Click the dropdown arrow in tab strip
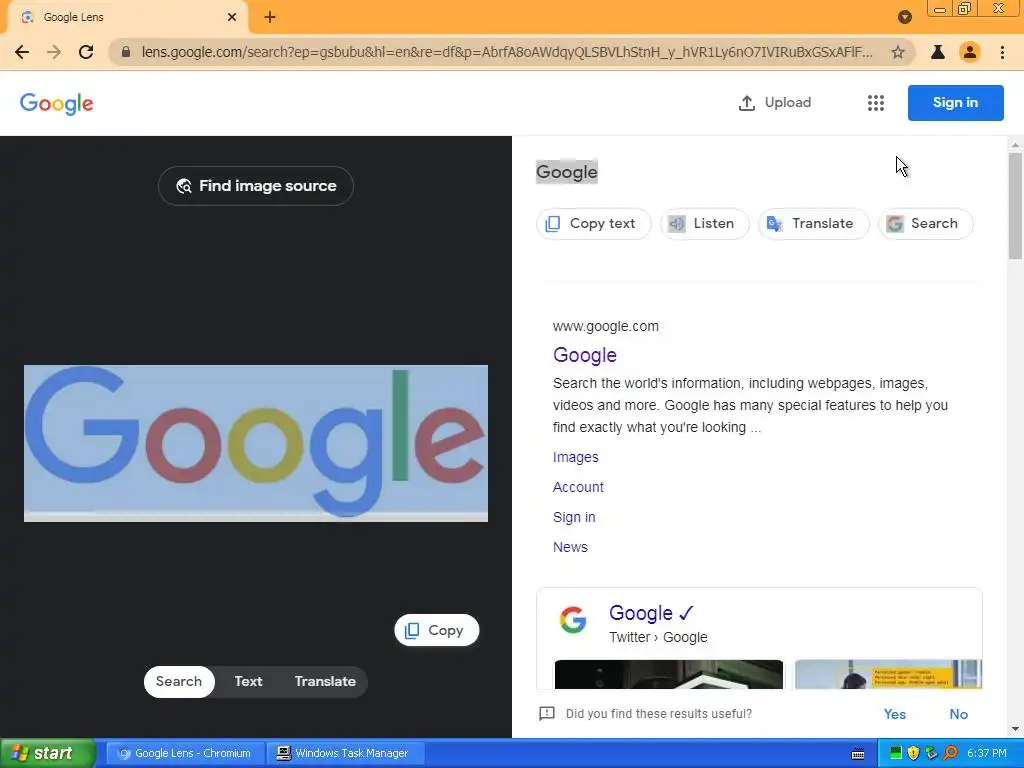This screenshot has height=768, width=1024. [904, 17]
